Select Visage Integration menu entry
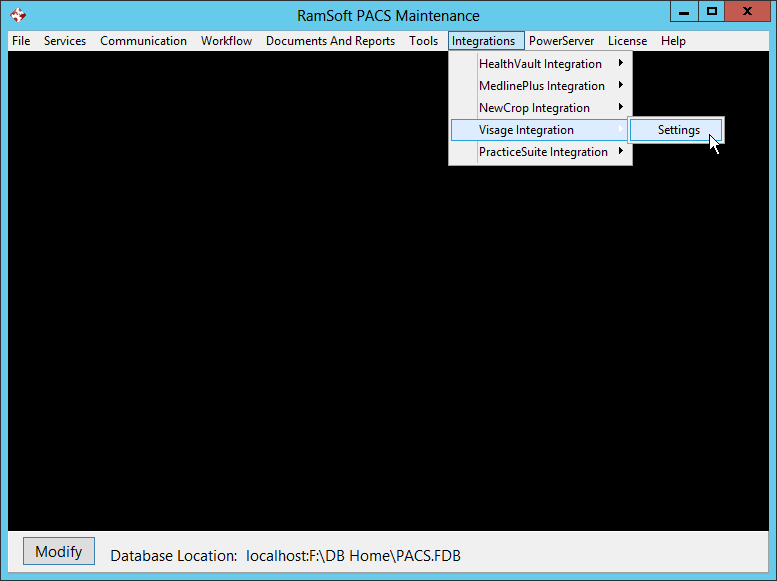This screenshot has width=777, height=581. point(526,130)
